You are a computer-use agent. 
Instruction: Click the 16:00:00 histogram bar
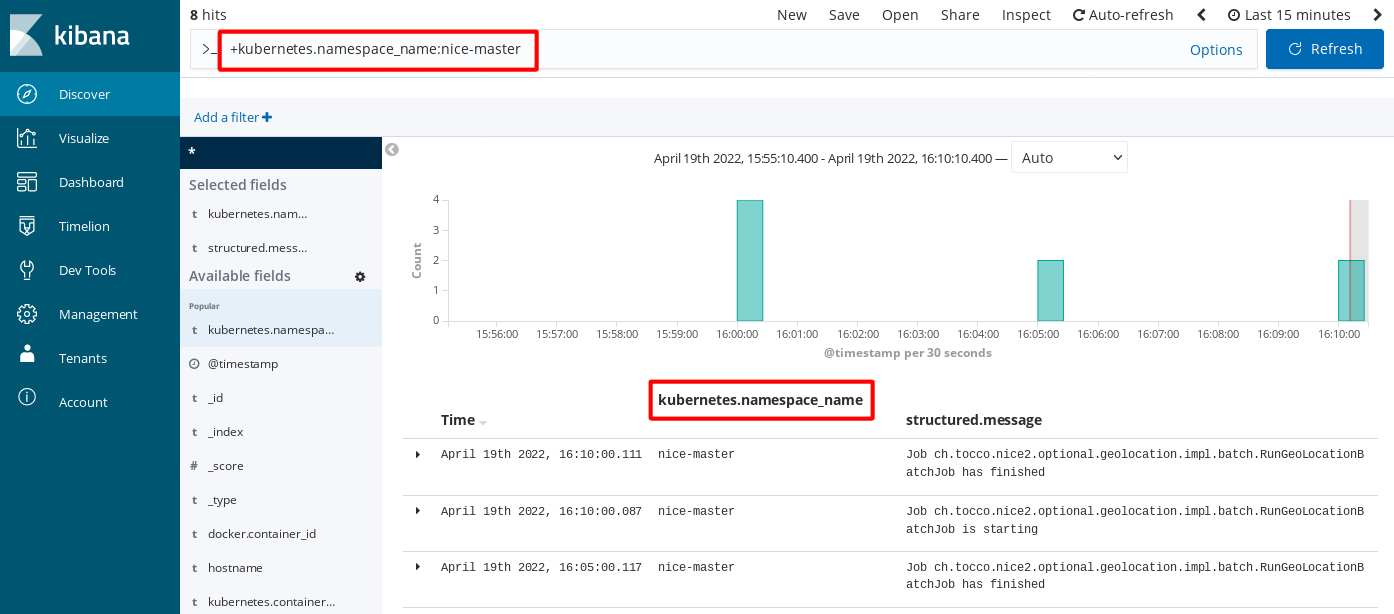(750, 260)
